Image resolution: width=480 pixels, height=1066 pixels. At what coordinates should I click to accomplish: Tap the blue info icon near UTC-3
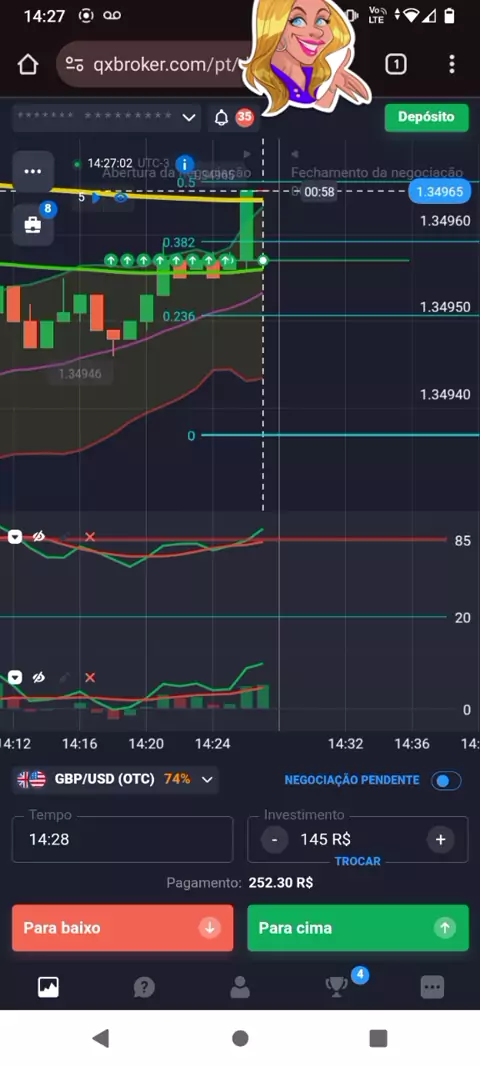click(x=184, y=164)
